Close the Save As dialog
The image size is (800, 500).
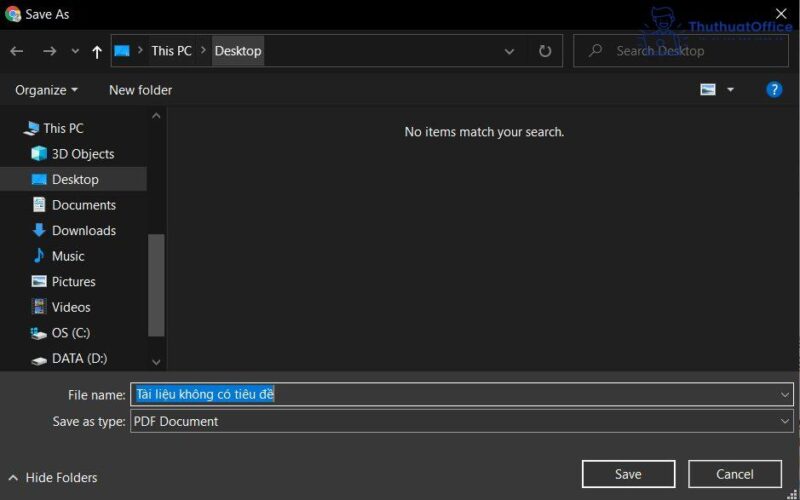[x=781, y=14]
